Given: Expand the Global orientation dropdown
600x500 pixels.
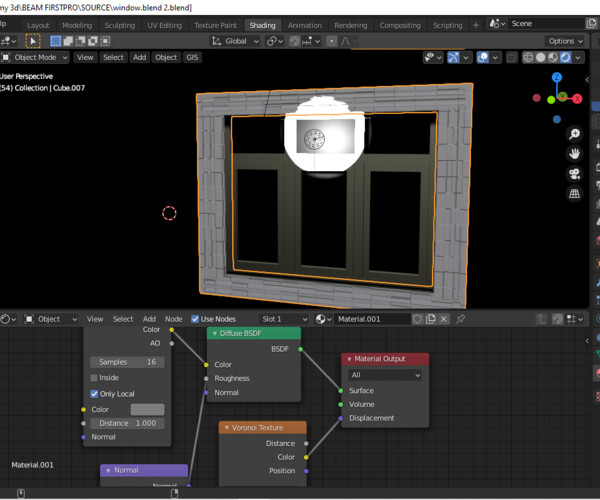Looking at the screenshot, I should (x=235, y=41).
